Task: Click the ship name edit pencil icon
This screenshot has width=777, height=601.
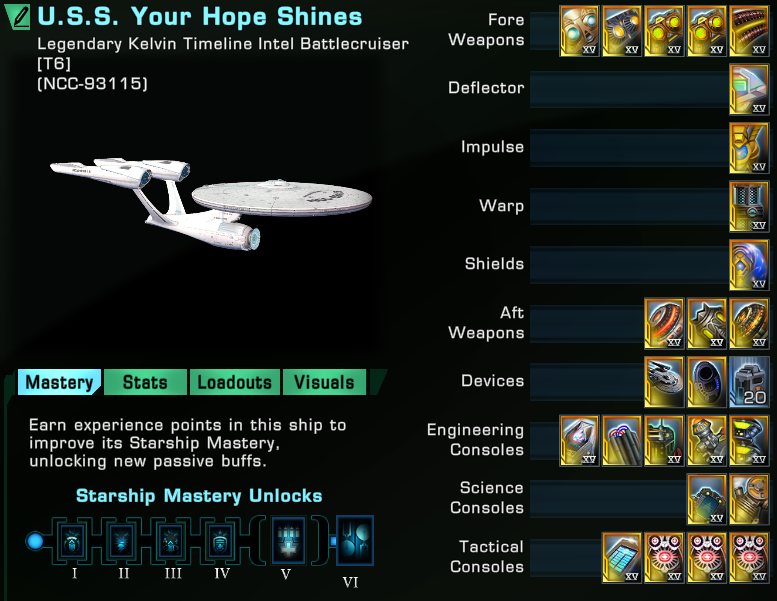Action: [x=18, y=16]
